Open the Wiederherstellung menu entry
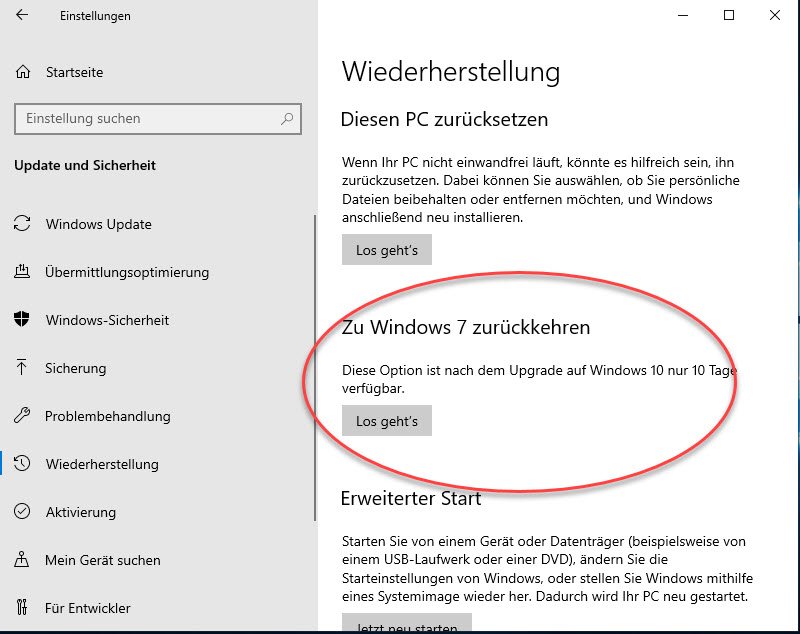 tap(102, 464)
